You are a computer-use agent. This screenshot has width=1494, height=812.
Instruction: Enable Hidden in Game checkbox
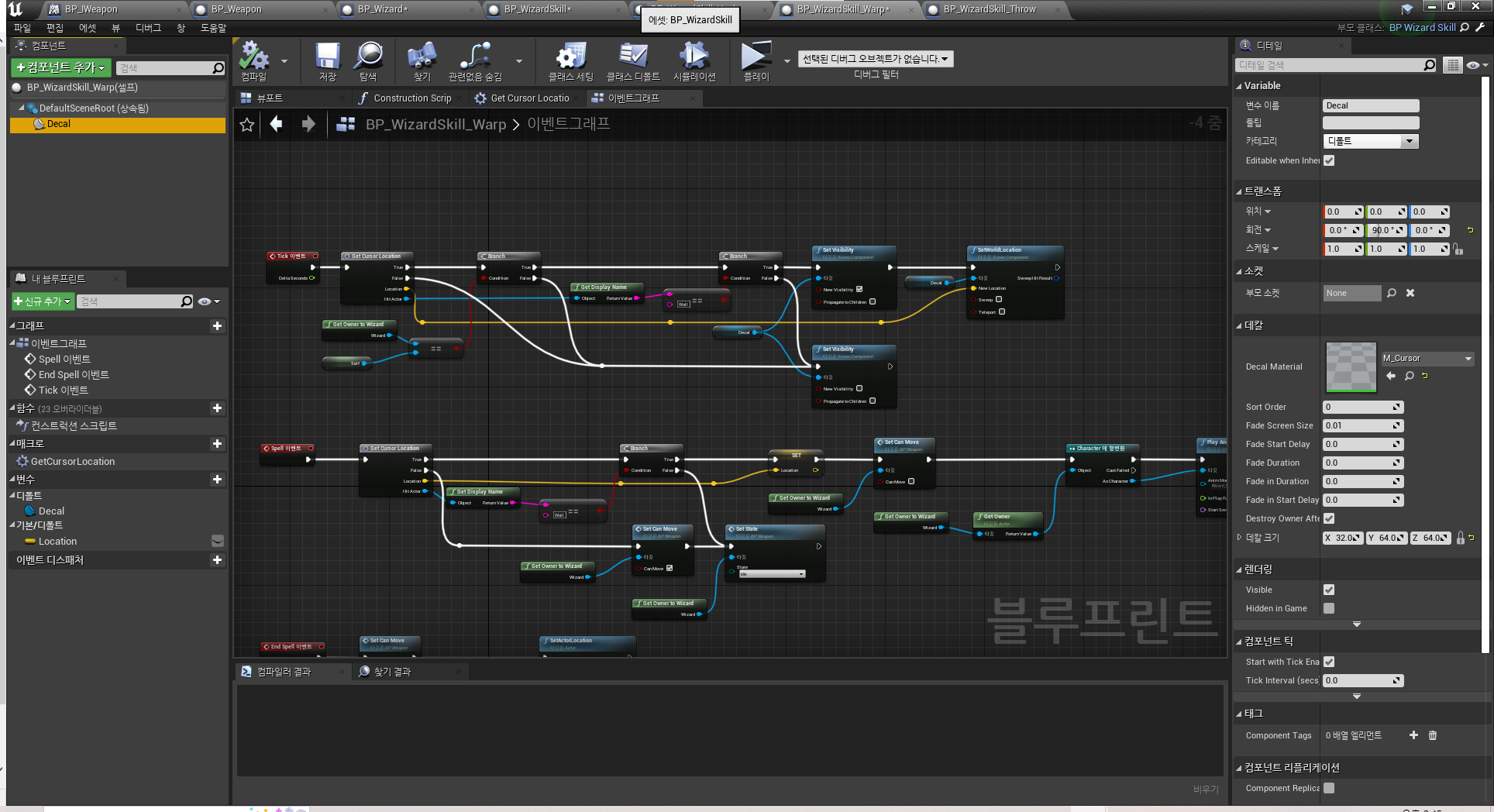(1329, 608)
